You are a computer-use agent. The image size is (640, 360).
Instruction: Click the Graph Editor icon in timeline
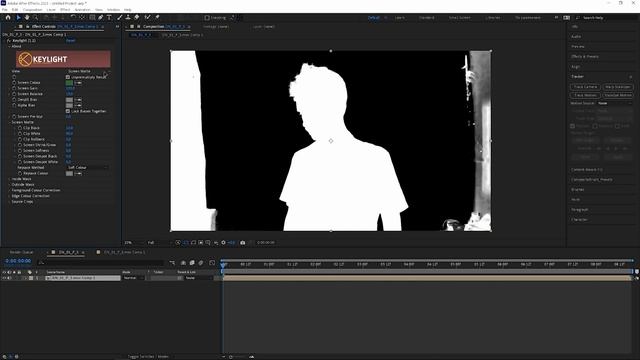[212, 263]
